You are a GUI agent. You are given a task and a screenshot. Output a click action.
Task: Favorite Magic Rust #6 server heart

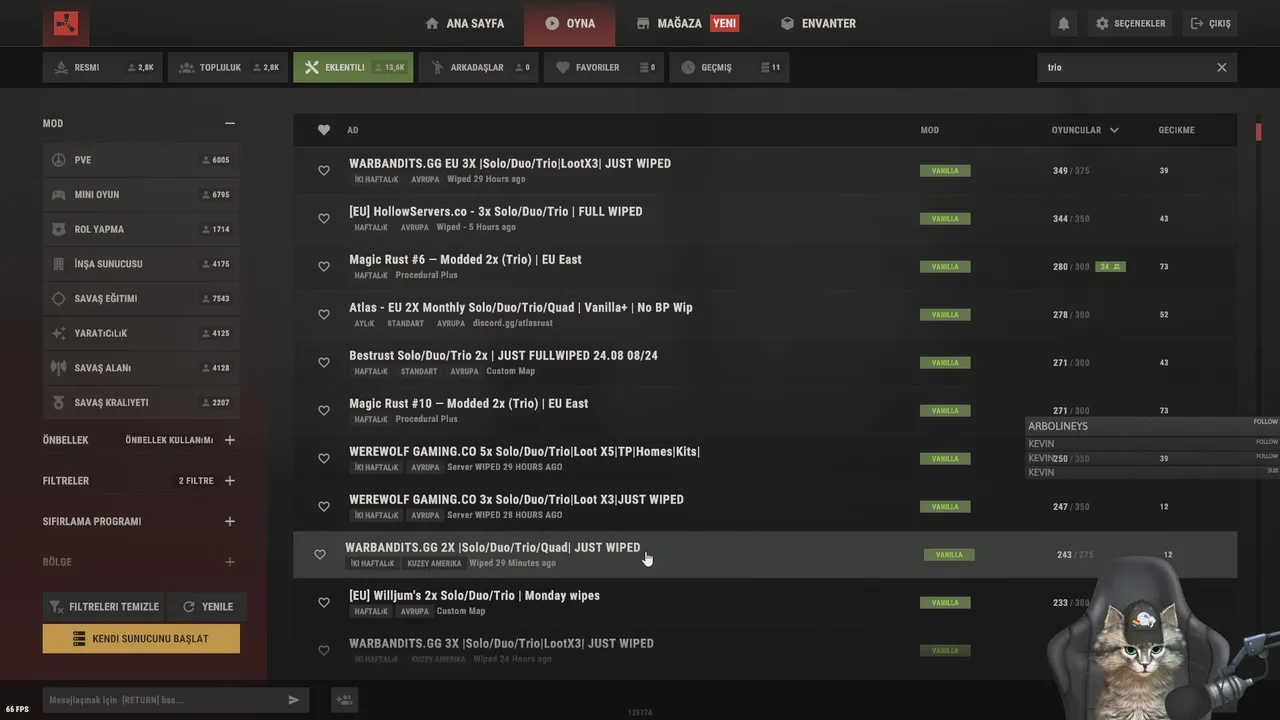[x=324, y=267]
